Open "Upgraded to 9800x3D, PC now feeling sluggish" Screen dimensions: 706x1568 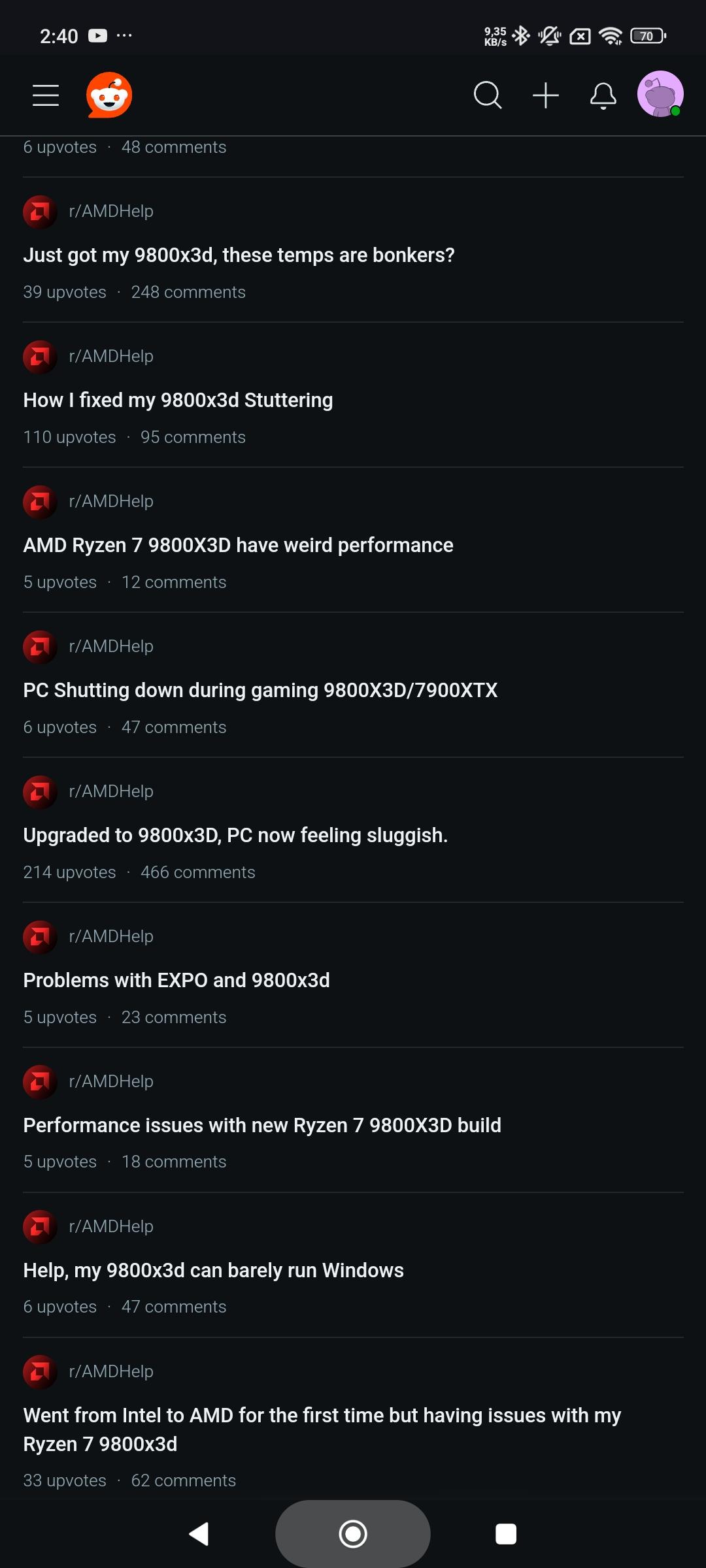[x=235, y=835]
